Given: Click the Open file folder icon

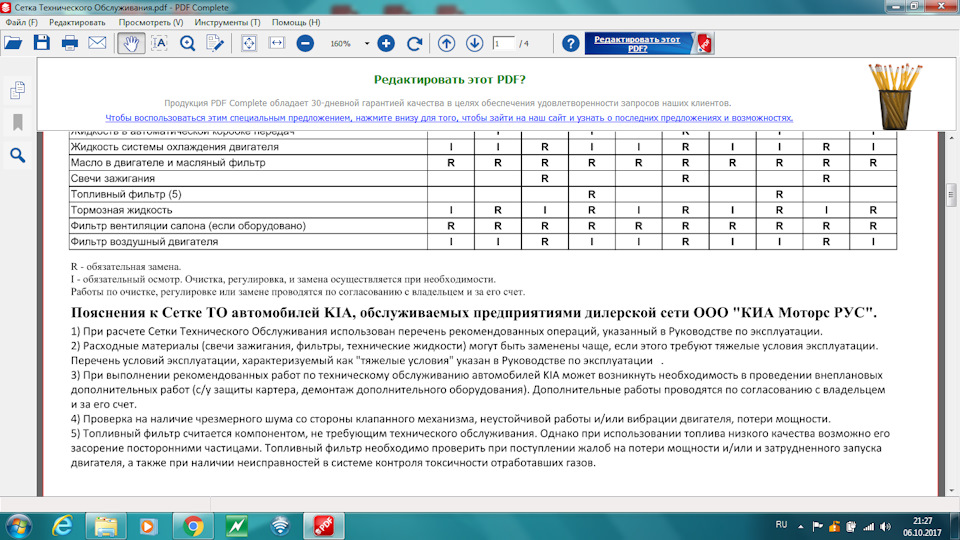Looking at the screenshot, I should point(13,43).
